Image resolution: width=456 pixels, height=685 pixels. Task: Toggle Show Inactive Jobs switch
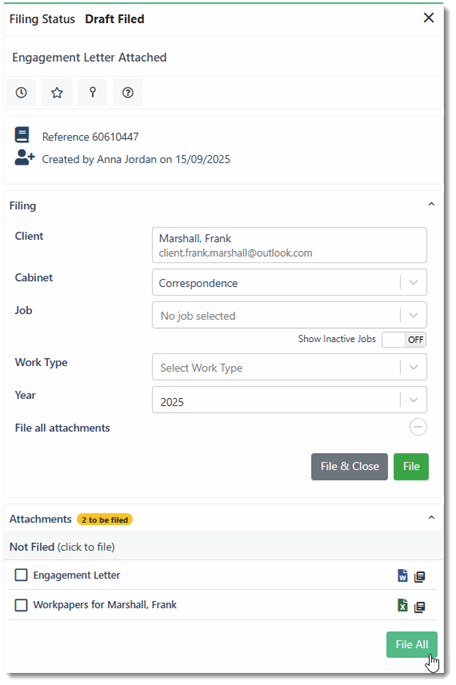pos(404,339)
